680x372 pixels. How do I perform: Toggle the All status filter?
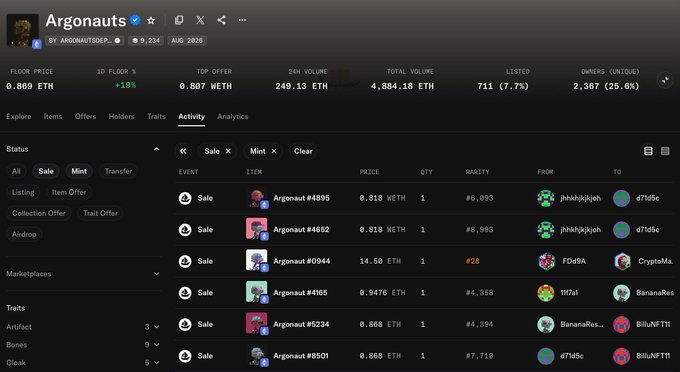pyautogui.click(x=16, y=171)
